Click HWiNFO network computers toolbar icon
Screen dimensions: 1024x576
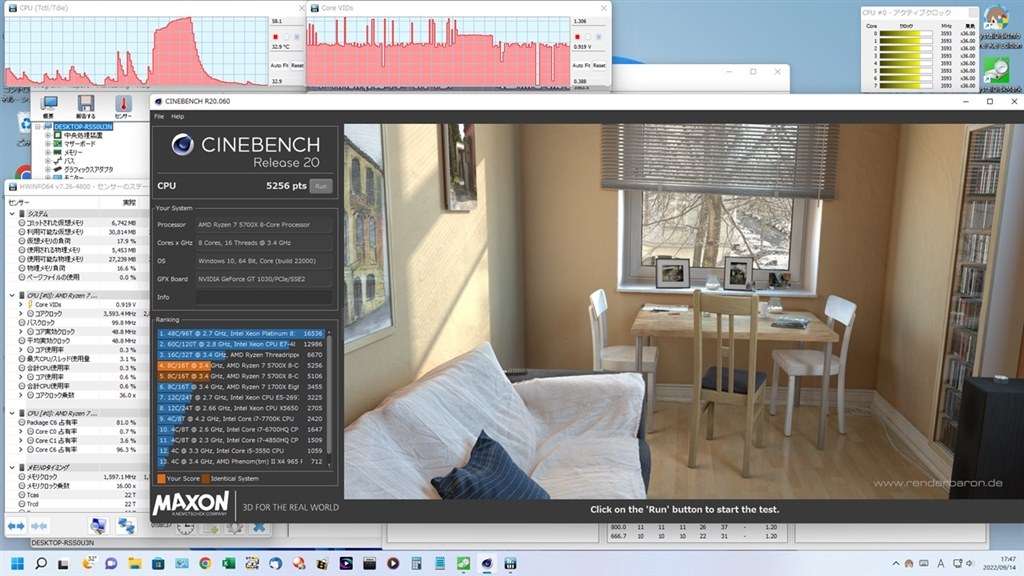click(x=125, y=526)
